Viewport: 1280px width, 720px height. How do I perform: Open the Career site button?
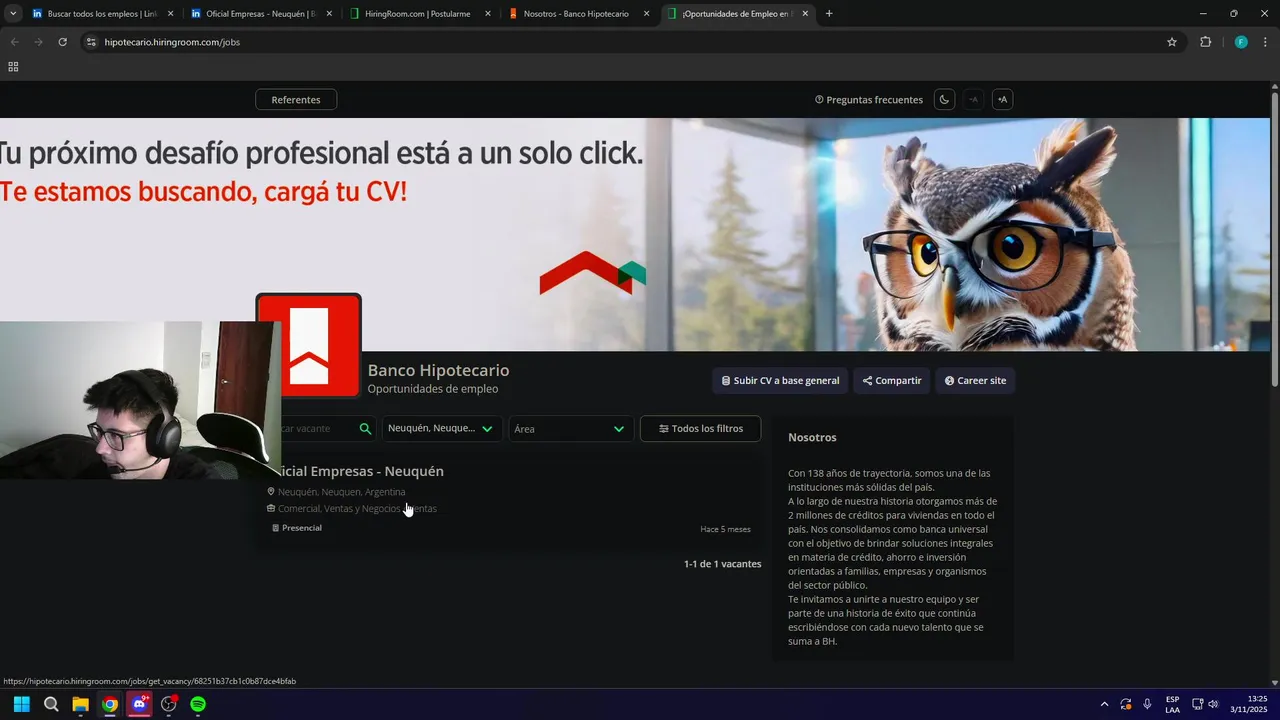(x=975, y=381)
